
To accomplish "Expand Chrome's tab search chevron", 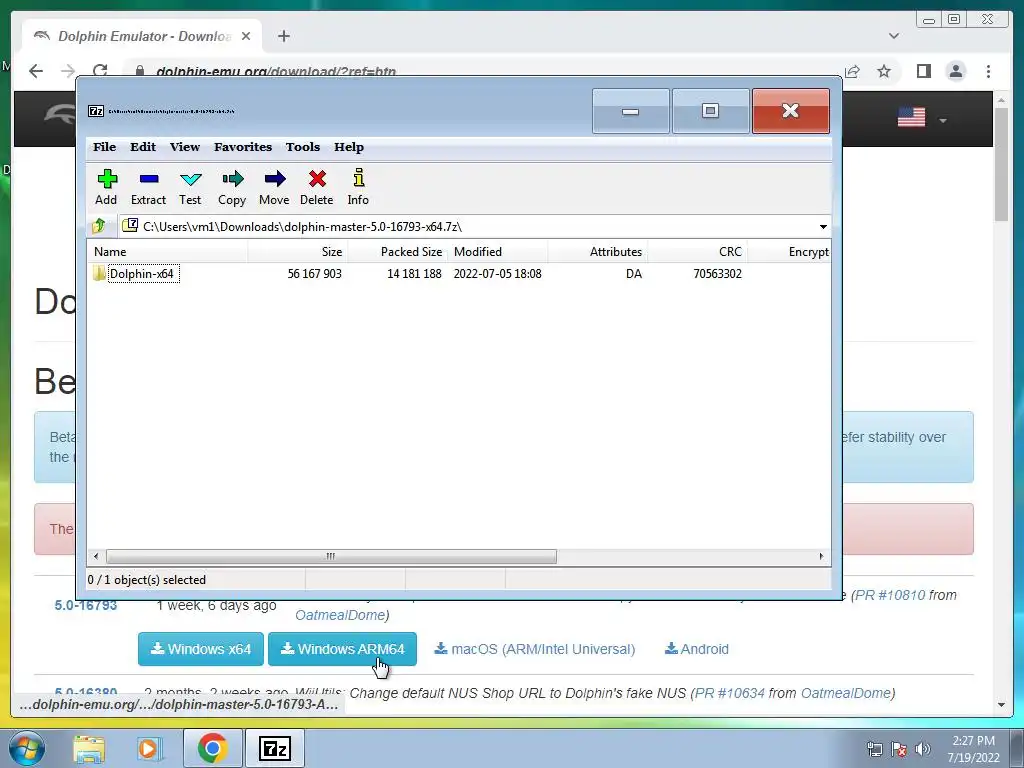I will 894,36.
